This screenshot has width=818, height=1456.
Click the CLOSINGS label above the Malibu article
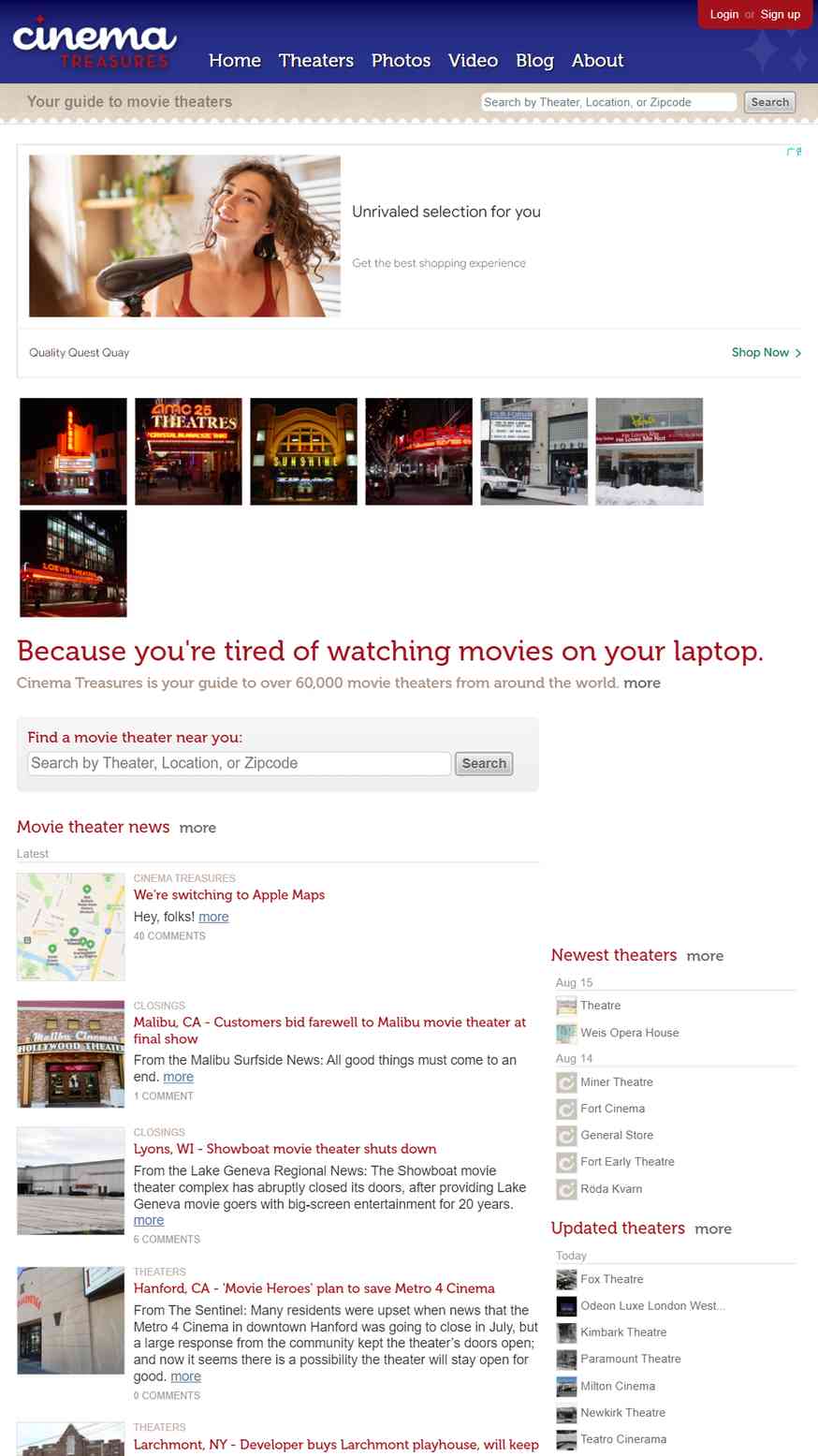point(159,1006)
